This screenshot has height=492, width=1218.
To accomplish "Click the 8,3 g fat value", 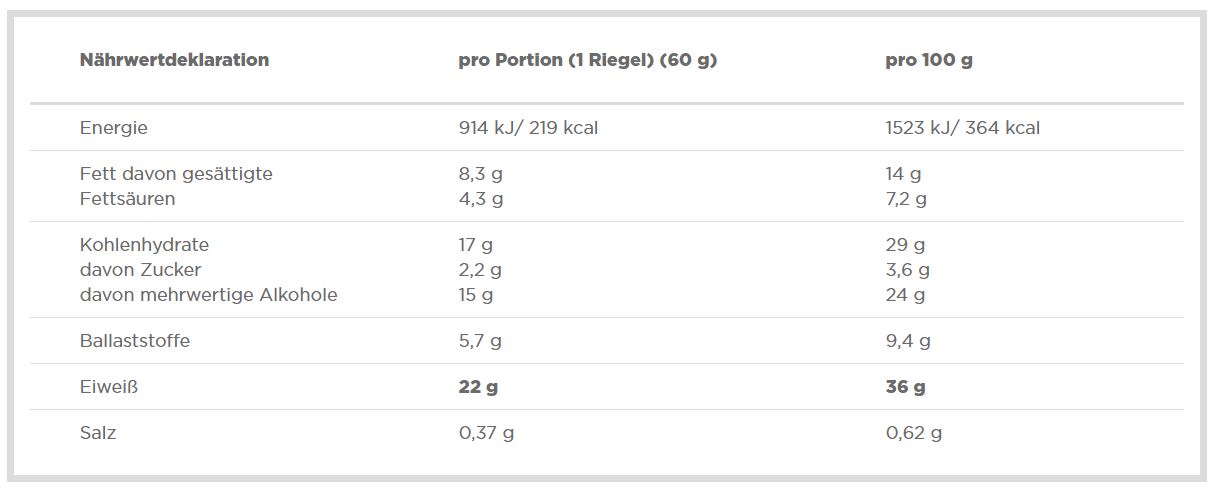I will coord(480,174).
